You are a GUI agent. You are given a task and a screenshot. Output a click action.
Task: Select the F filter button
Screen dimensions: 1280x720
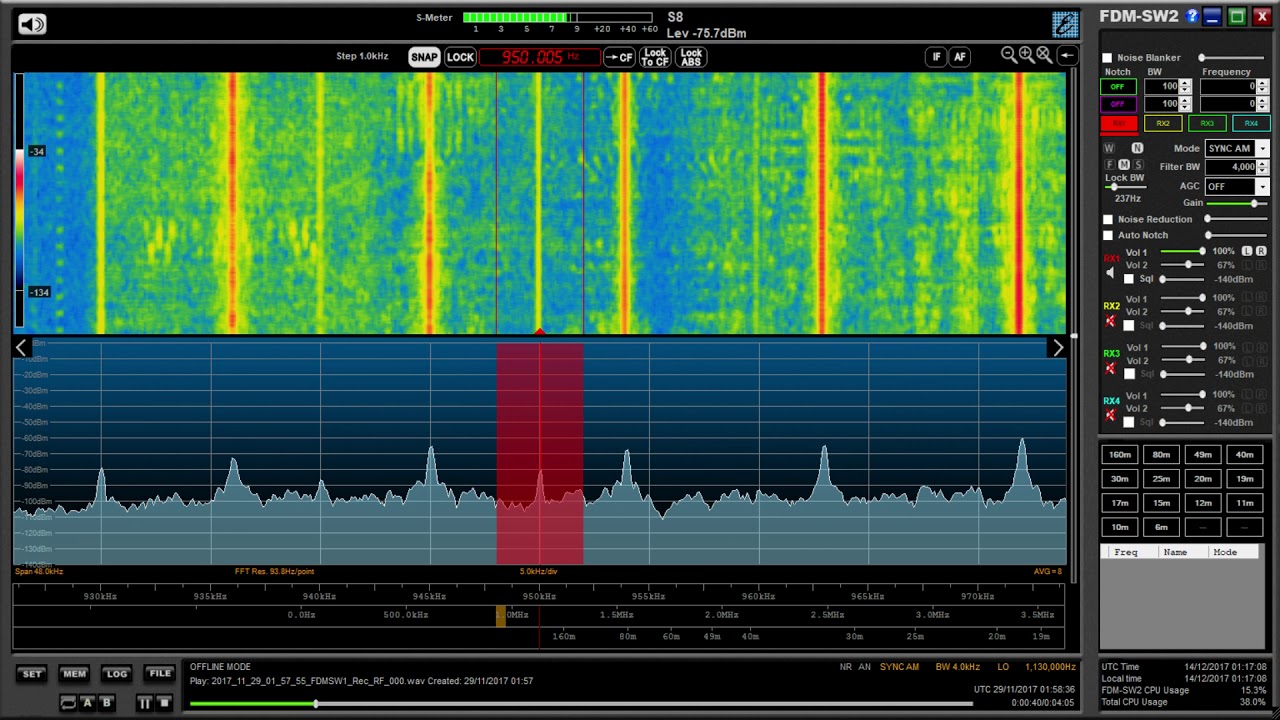tap(1109, 165)
